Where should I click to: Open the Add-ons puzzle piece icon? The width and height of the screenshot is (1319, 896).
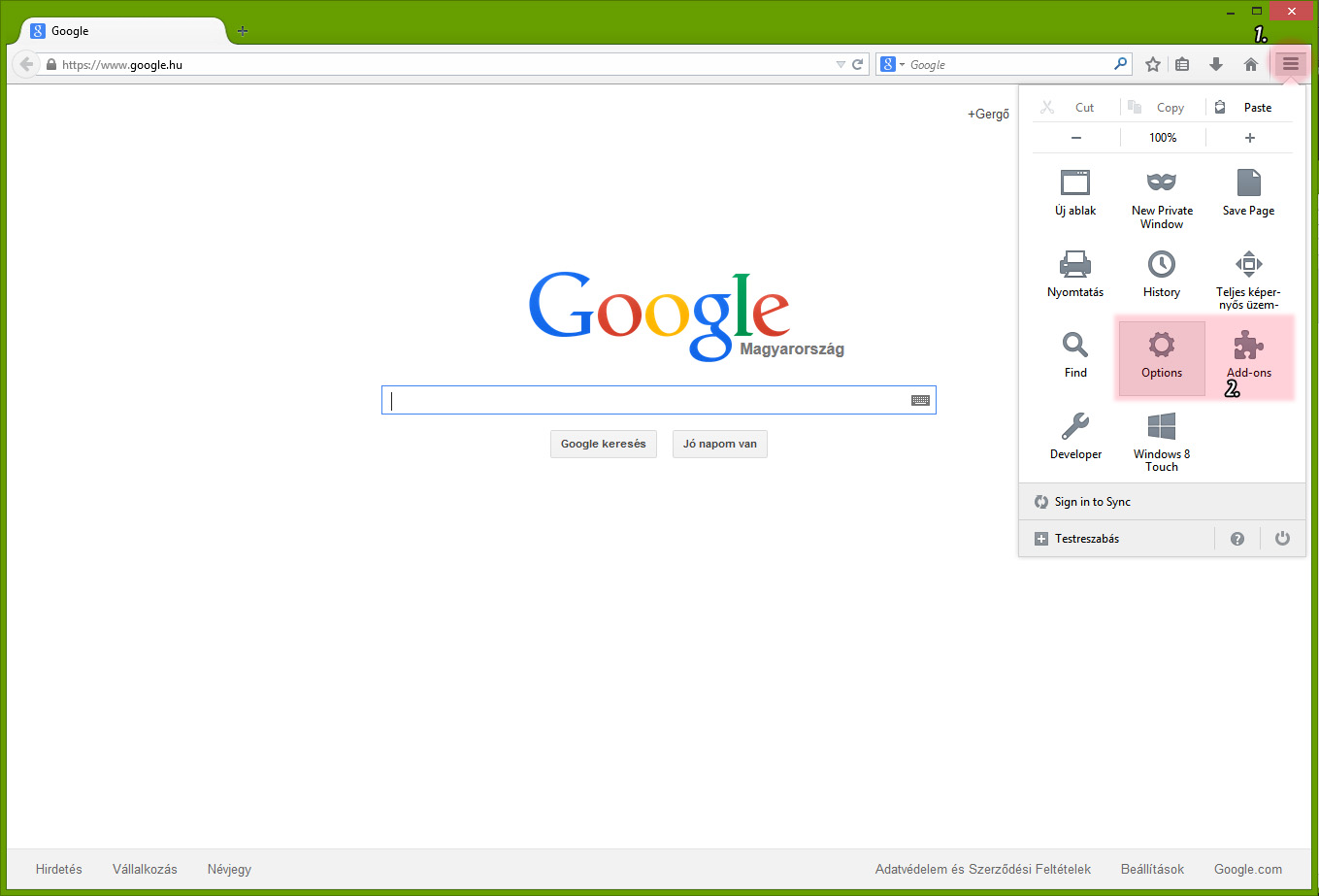[1248, 346]
